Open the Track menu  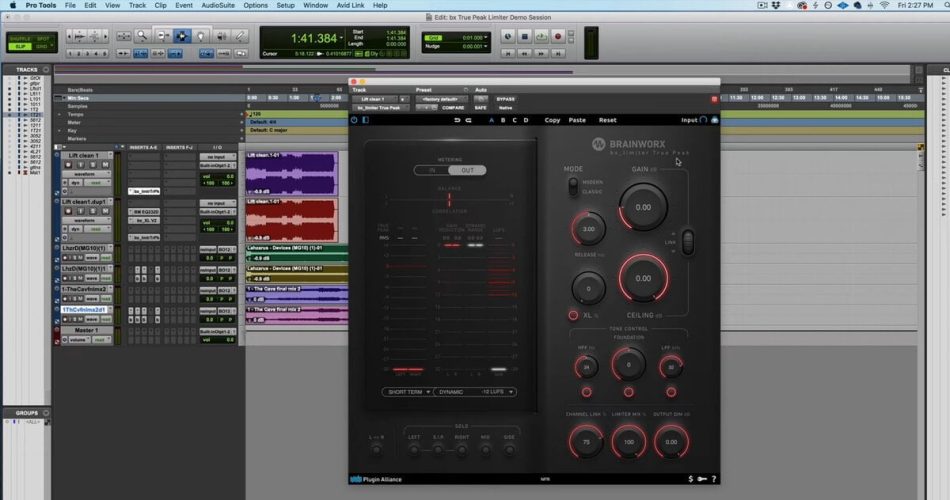click(x=137, y=5)
